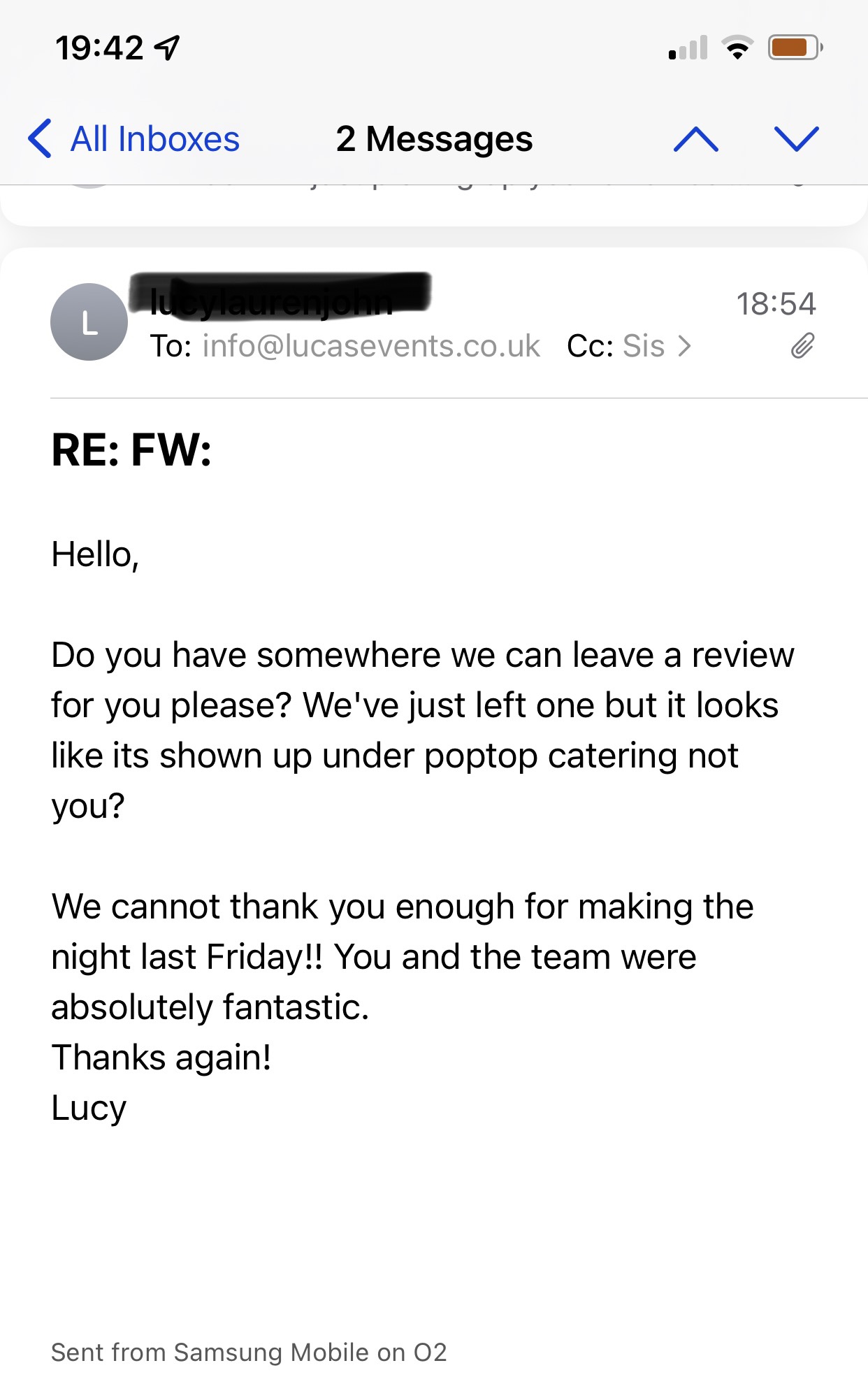Tap the cellular signal bars
Viewport: 868px width, 1398px height.
click(x=688, y=48)
